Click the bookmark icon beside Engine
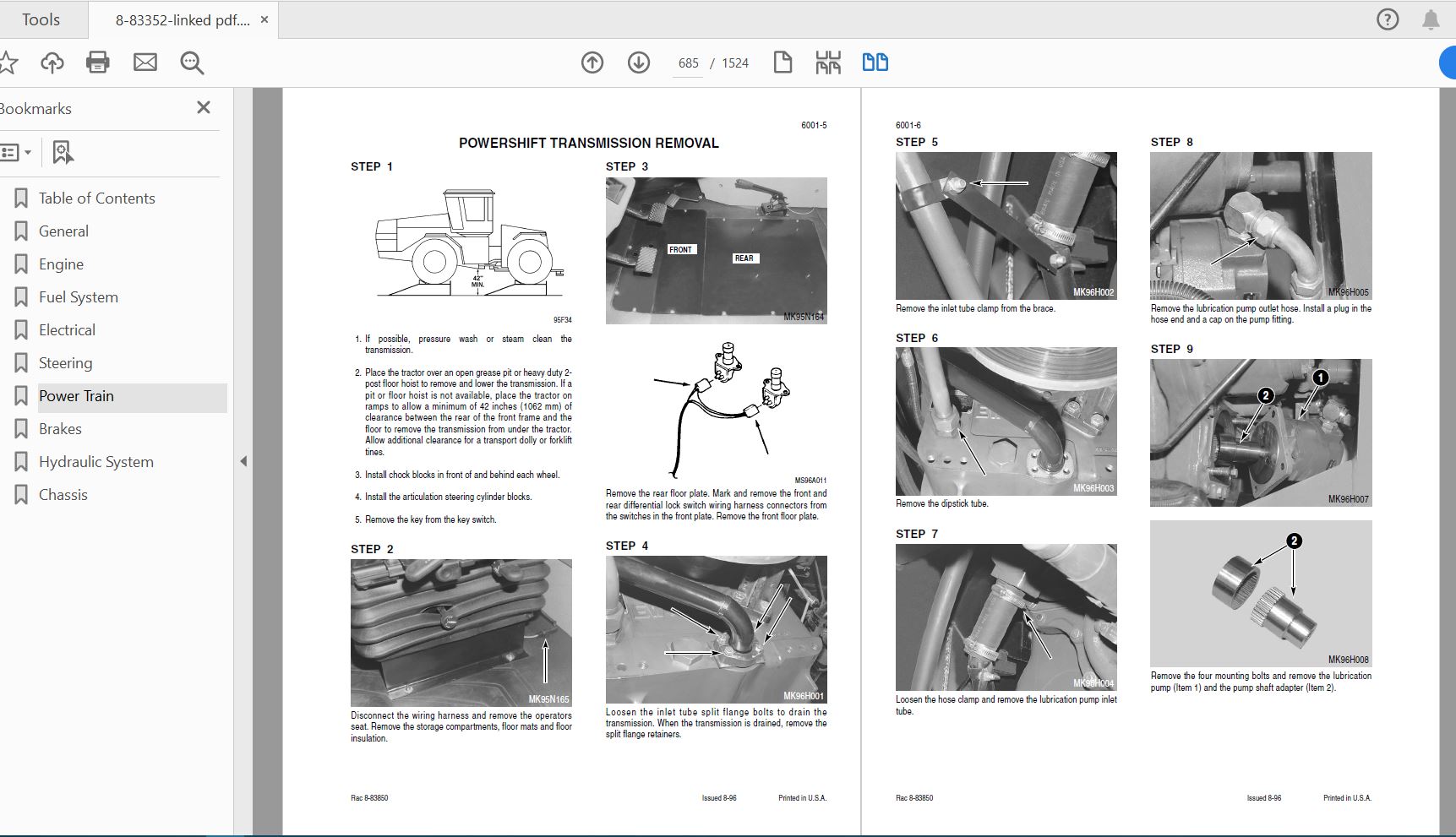This screenshot has width=1456, height=837. [x=21, y=264]
